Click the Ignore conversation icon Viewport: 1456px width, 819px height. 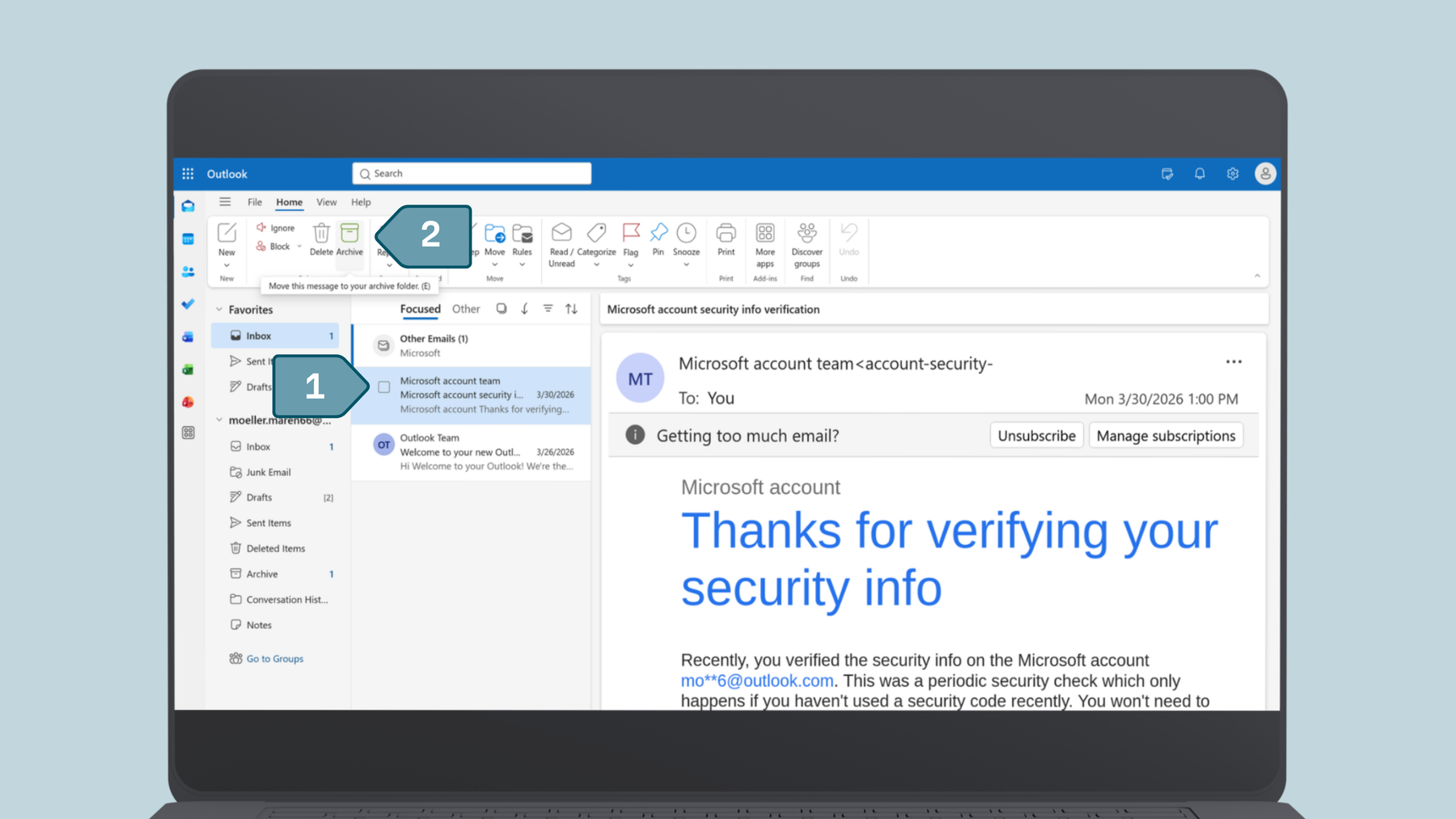(261, 228)
